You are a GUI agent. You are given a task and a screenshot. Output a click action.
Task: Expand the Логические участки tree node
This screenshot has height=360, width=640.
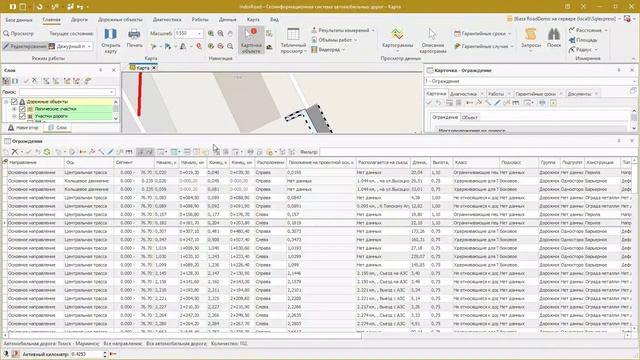(x=14, y=109)
